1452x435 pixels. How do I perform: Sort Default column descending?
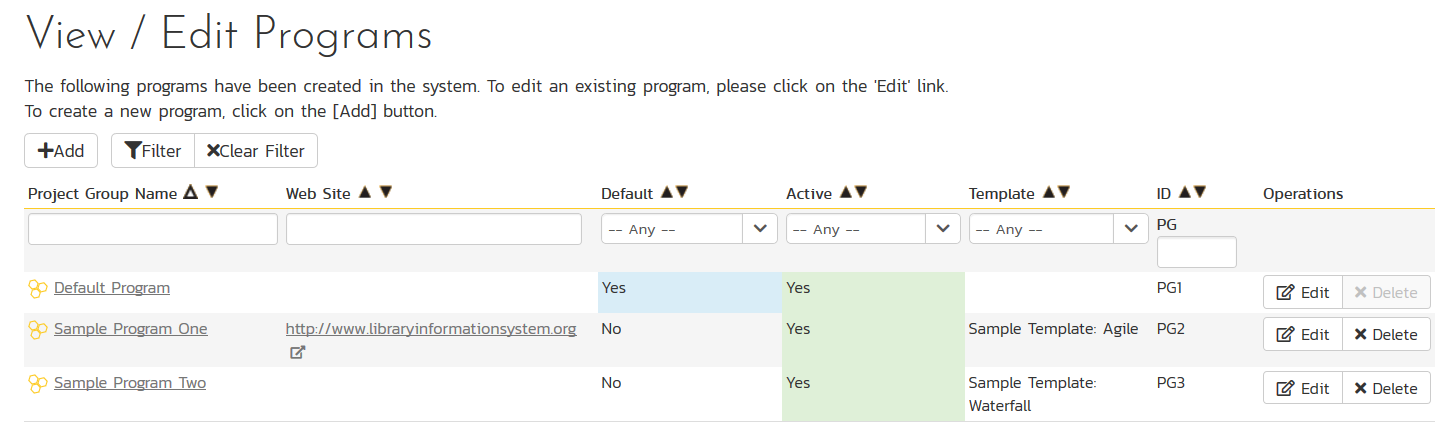click(x=682, y=193)
